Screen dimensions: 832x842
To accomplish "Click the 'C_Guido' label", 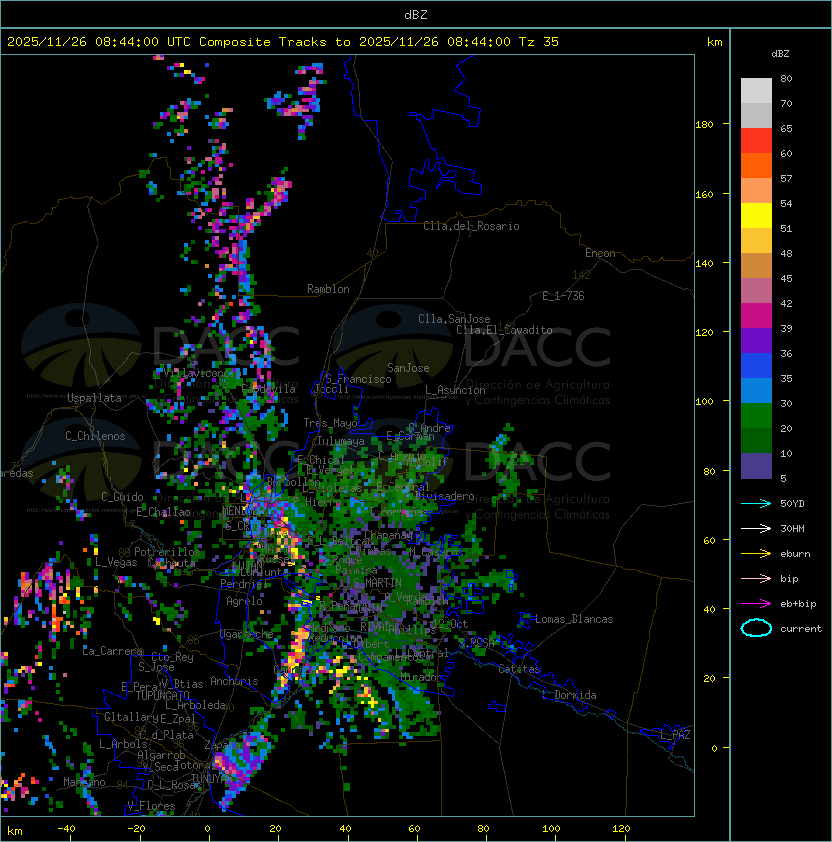I will coord(122,497).
